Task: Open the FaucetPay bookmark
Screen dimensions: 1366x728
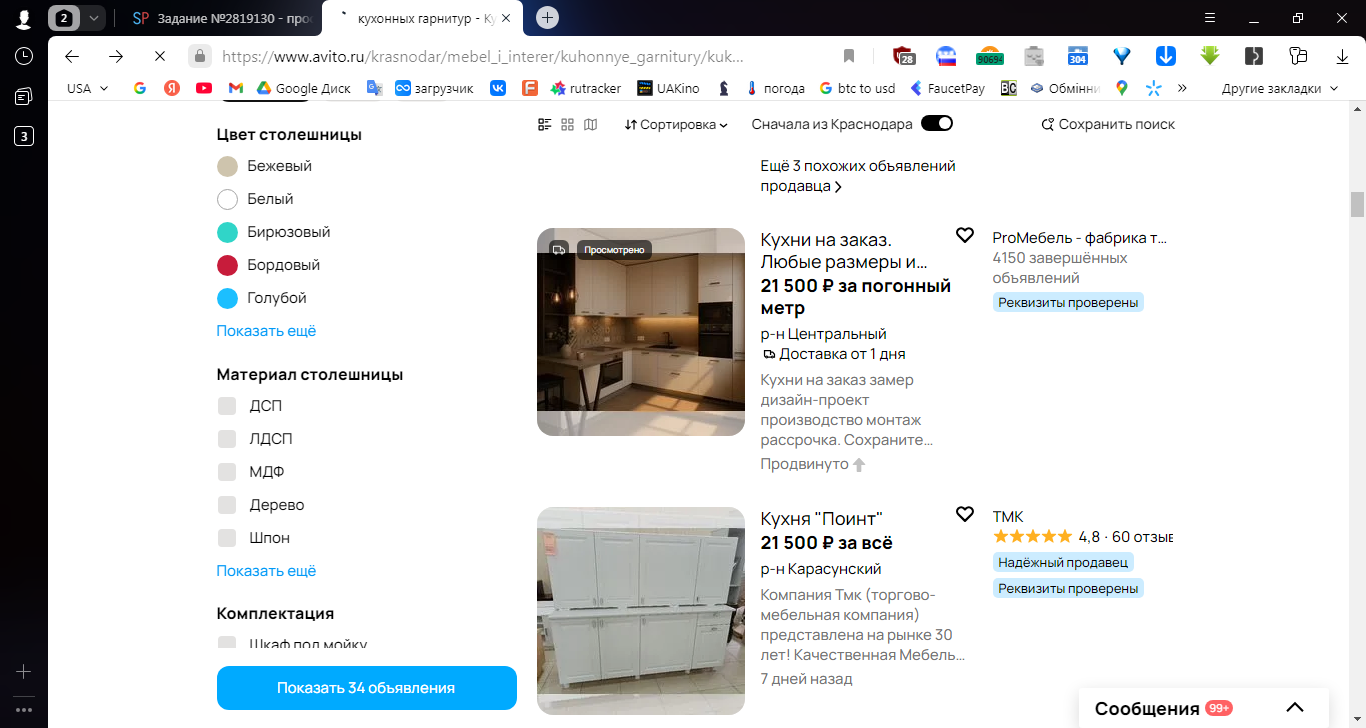Action: pyautogui.click(x=947, y=88)
